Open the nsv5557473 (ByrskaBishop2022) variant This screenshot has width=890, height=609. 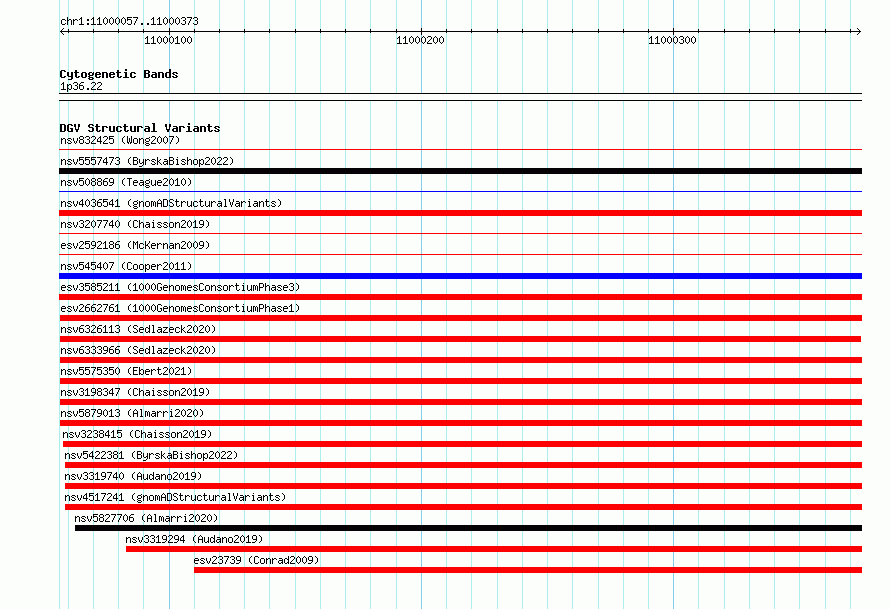point(147,161)
